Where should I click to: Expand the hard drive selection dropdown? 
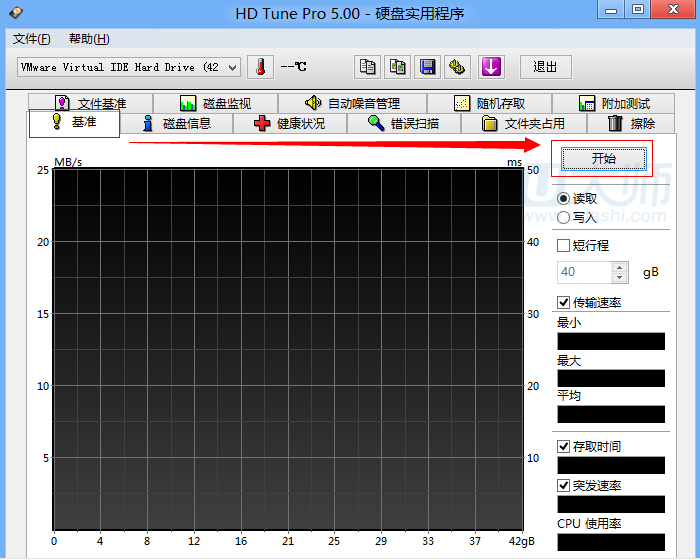(x=233, y=68)
